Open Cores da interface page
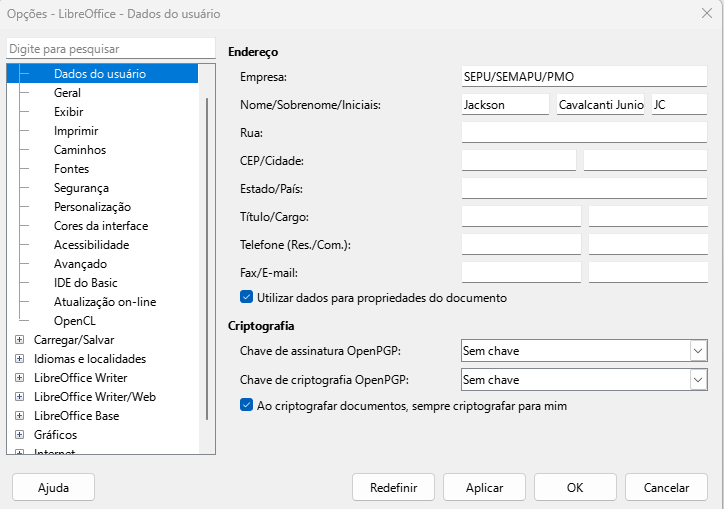 (x=101, y=225)
